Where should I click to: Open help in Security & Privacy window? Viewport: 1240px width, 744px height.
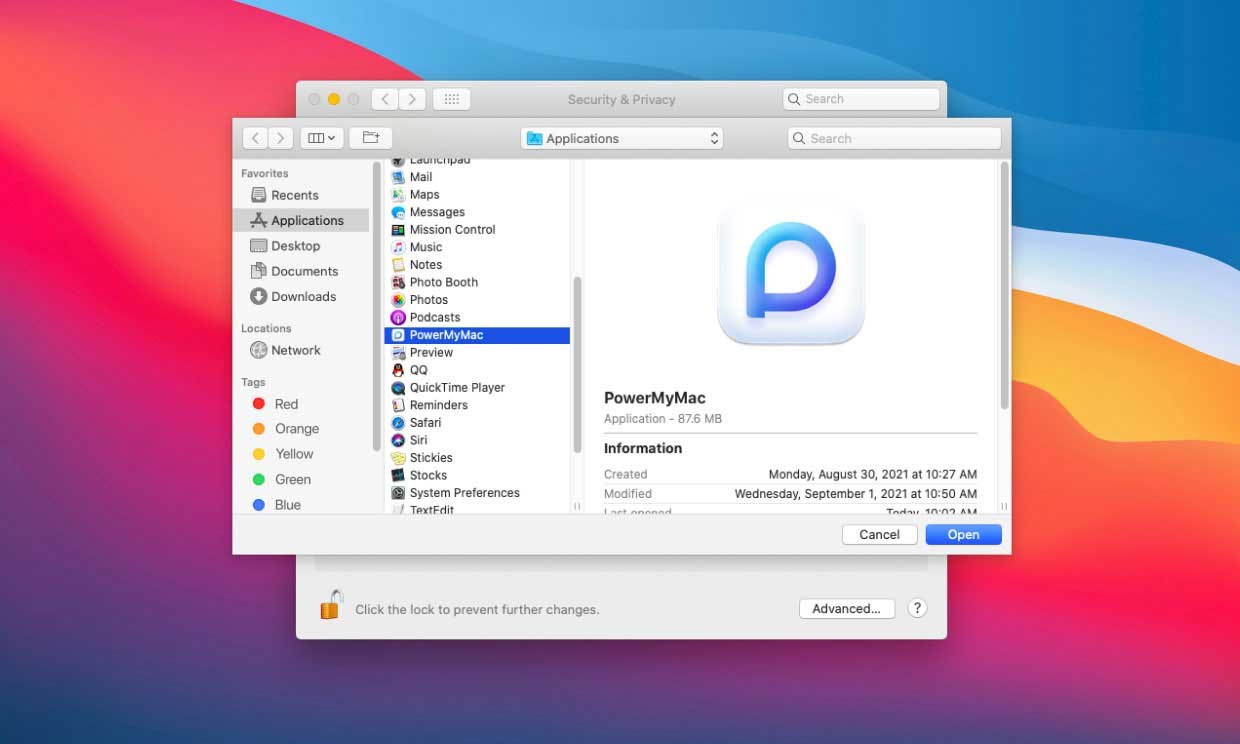point(917,608)
